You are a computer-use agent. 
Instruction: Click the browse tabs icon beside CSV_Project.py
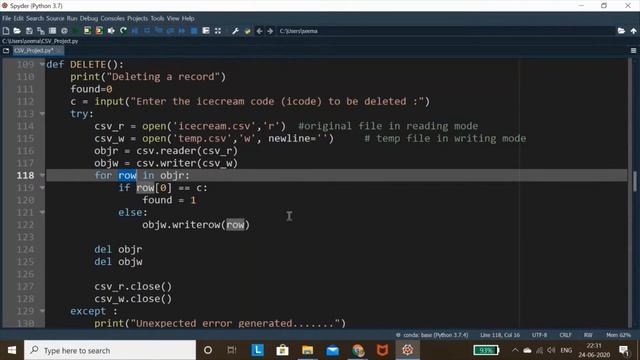6,51
